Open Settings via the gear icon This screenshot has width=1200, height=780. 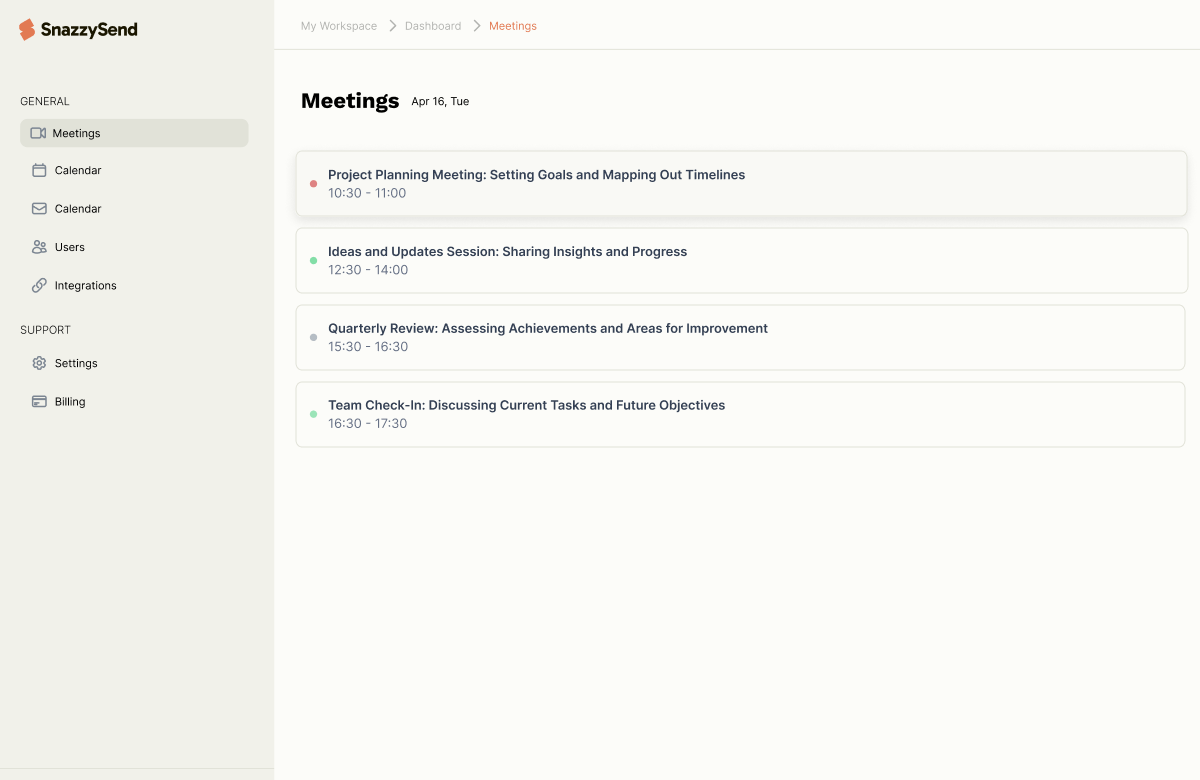coord(40,363)
